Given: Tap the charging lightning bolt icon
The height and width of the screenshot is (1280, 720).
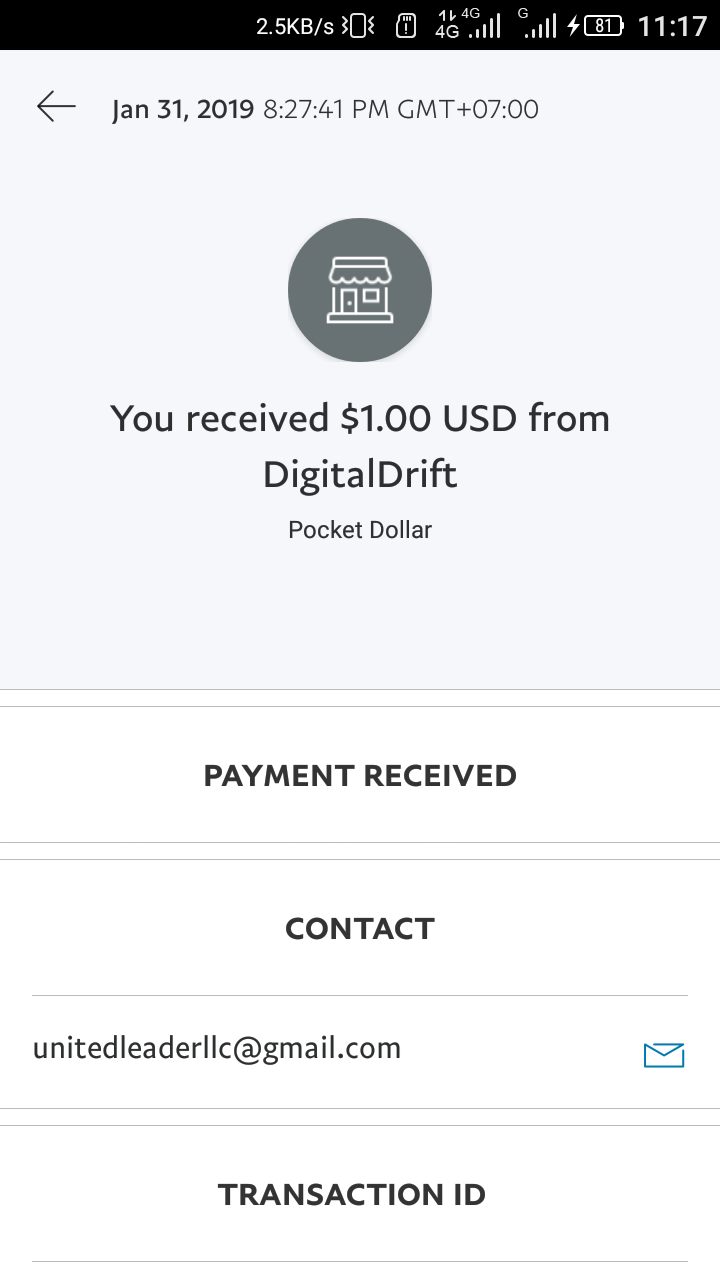Looking at the screenshot, I should tap(573, 26).
